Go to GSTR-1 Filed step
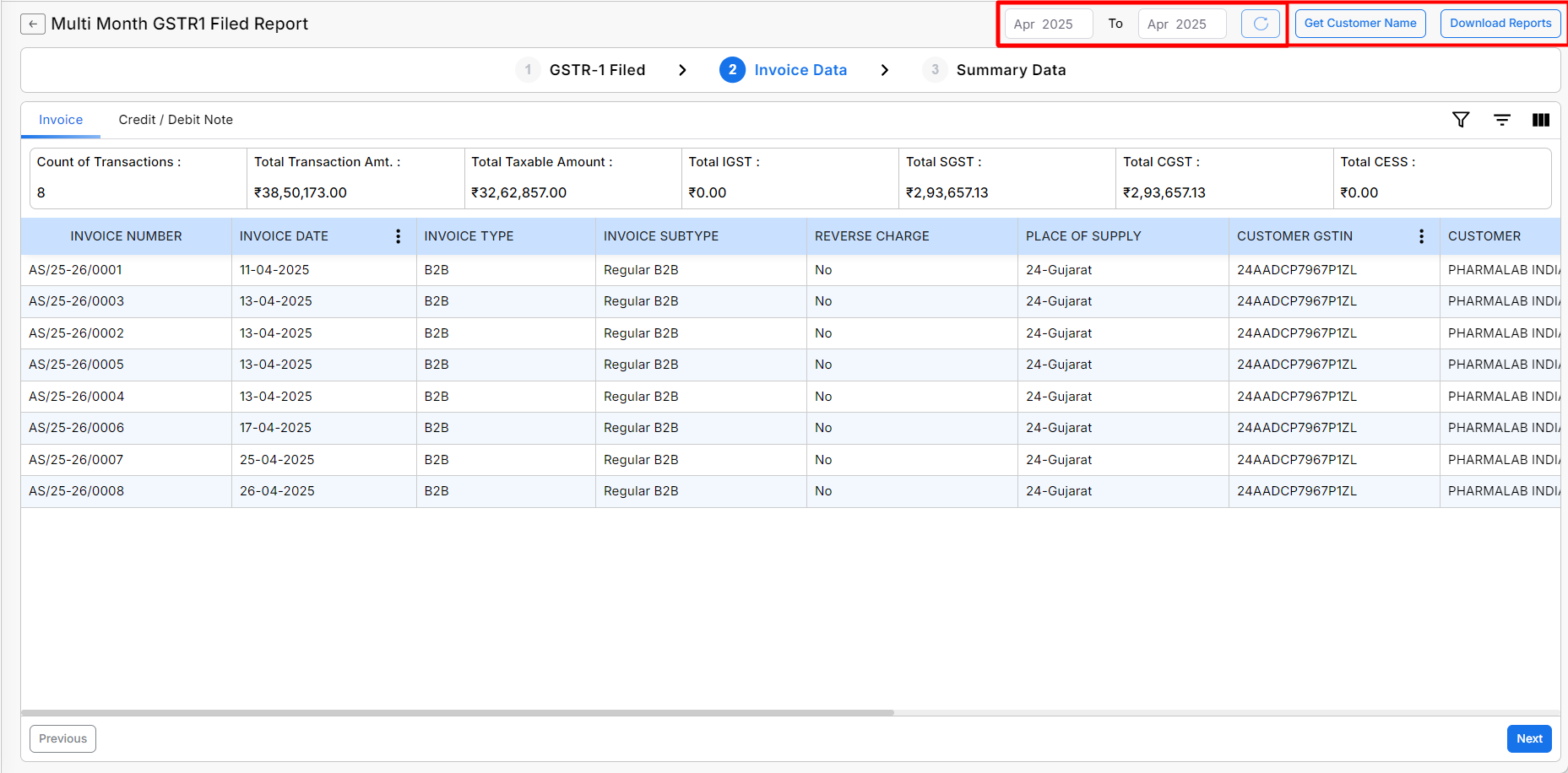The height and width of the screenshot is (773, 1568). (x=596, y=70)
